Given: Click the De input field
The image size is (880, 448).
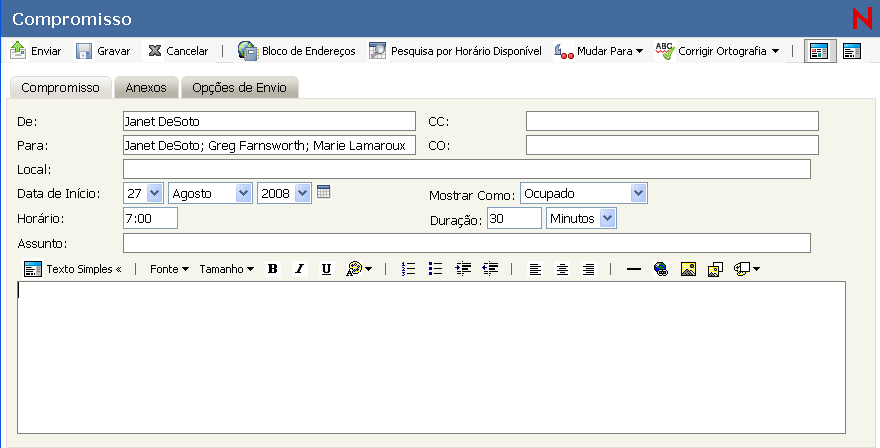Looking at the screenshot, I should [269, 121].
